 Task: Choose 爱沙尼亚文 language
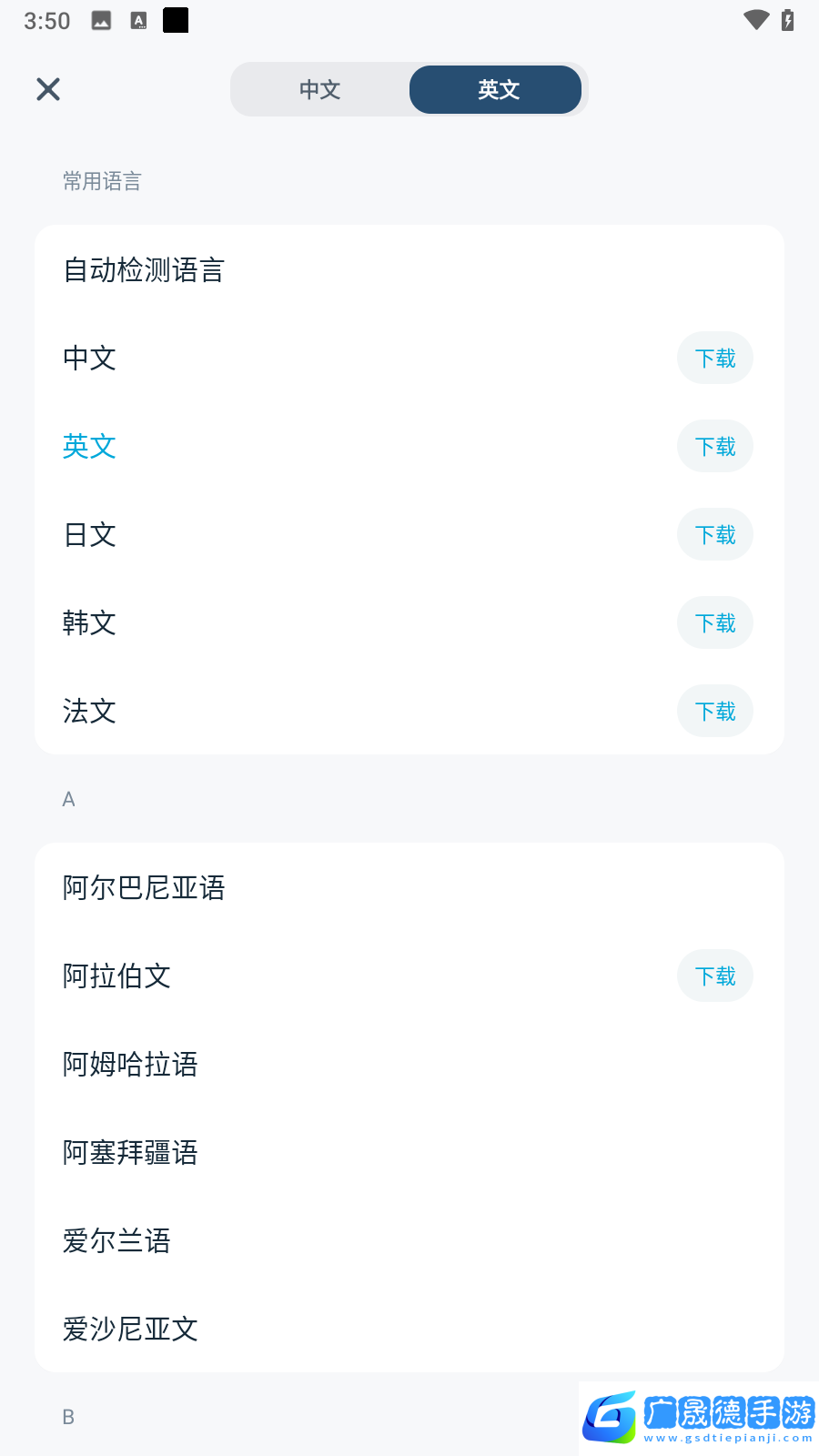click(130, 1330)
